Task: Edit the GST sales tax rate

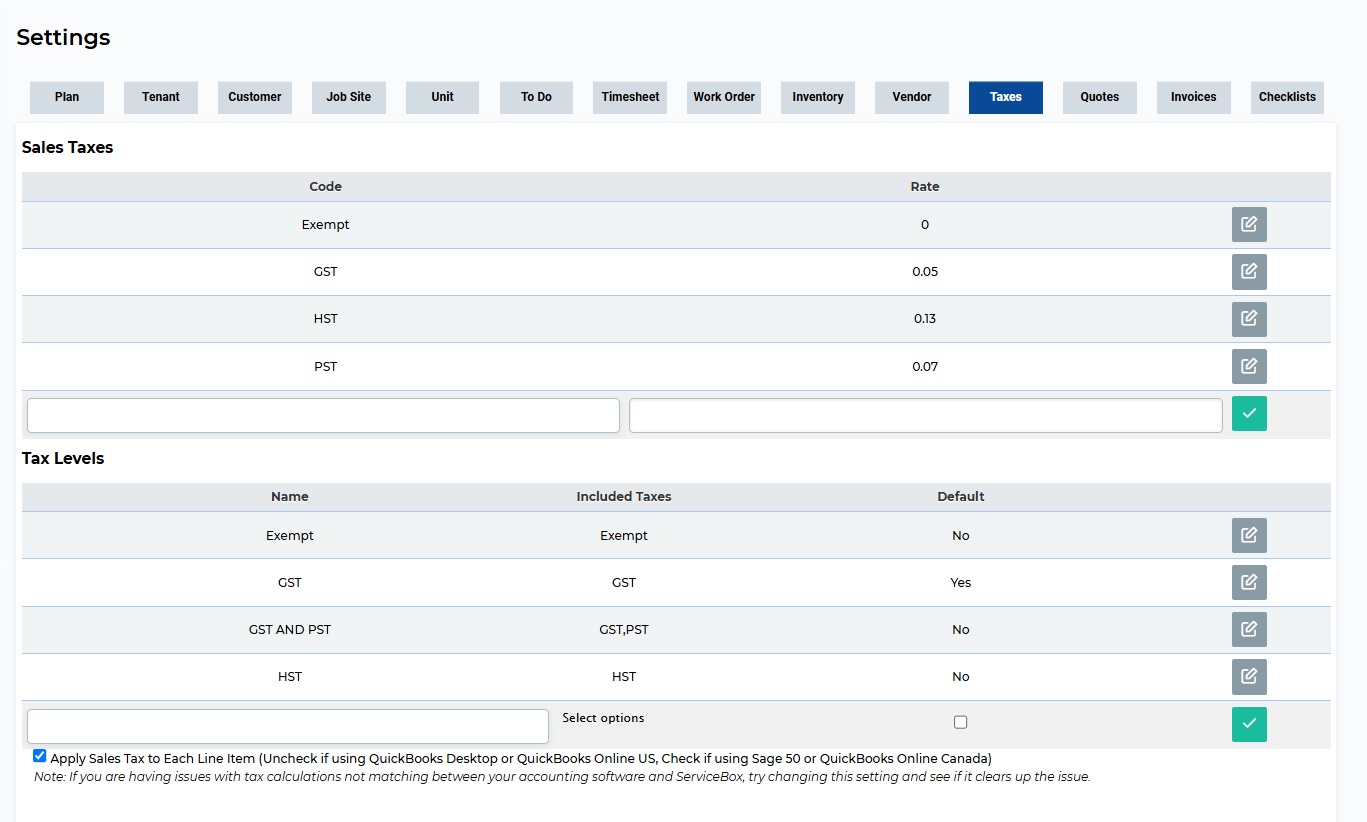Action: pyautogui.click(x=1249, y=271)
